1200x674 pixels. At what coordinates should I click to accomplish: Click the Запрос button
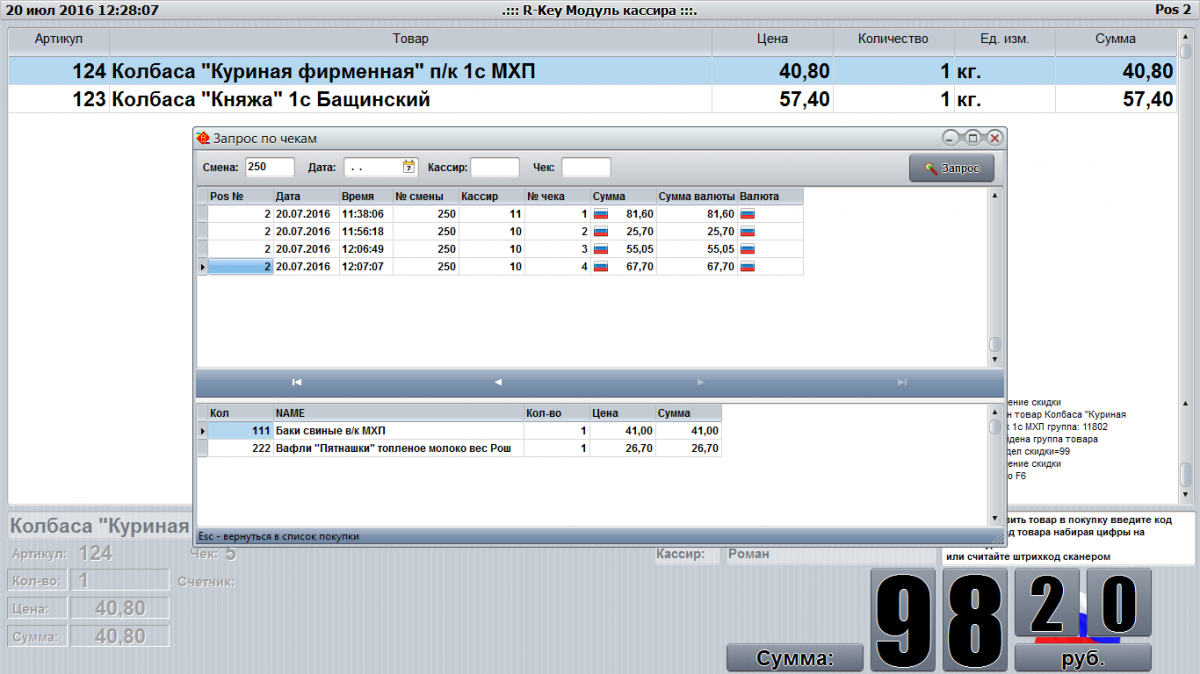coord(951,168)
